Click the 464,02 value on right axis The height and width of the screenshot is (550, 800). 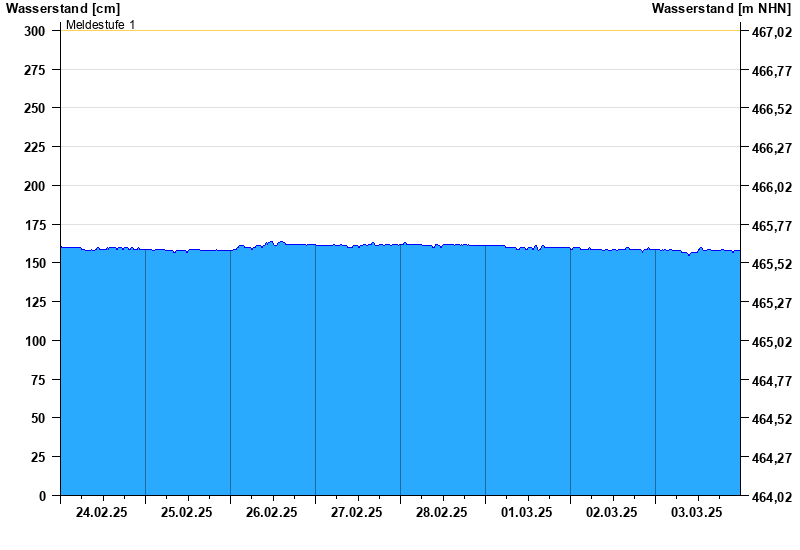[771, 497]
